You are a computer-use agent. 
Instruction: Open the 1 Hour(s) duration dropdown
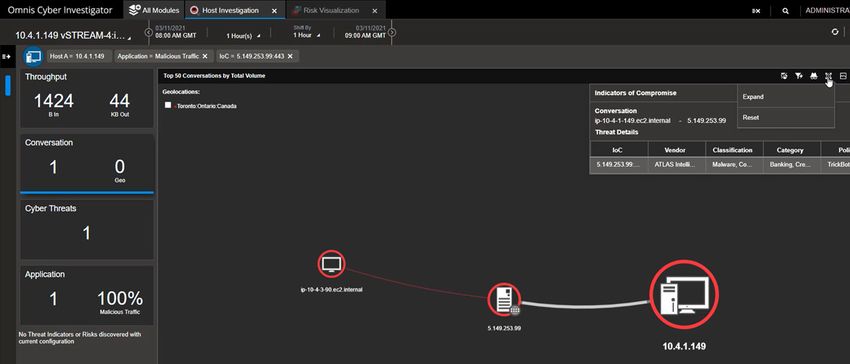click(x=242, y=36)
